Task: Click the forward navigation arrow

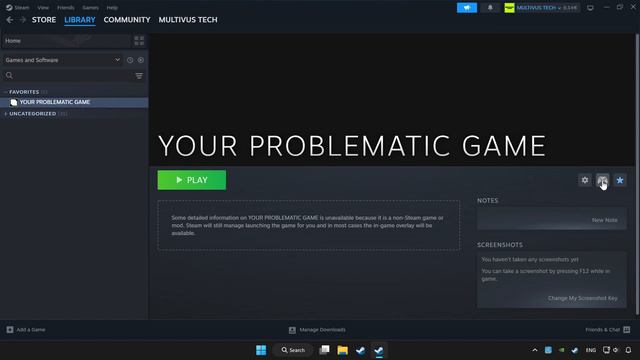Action: pyautogui.click(x=22, y=20)
